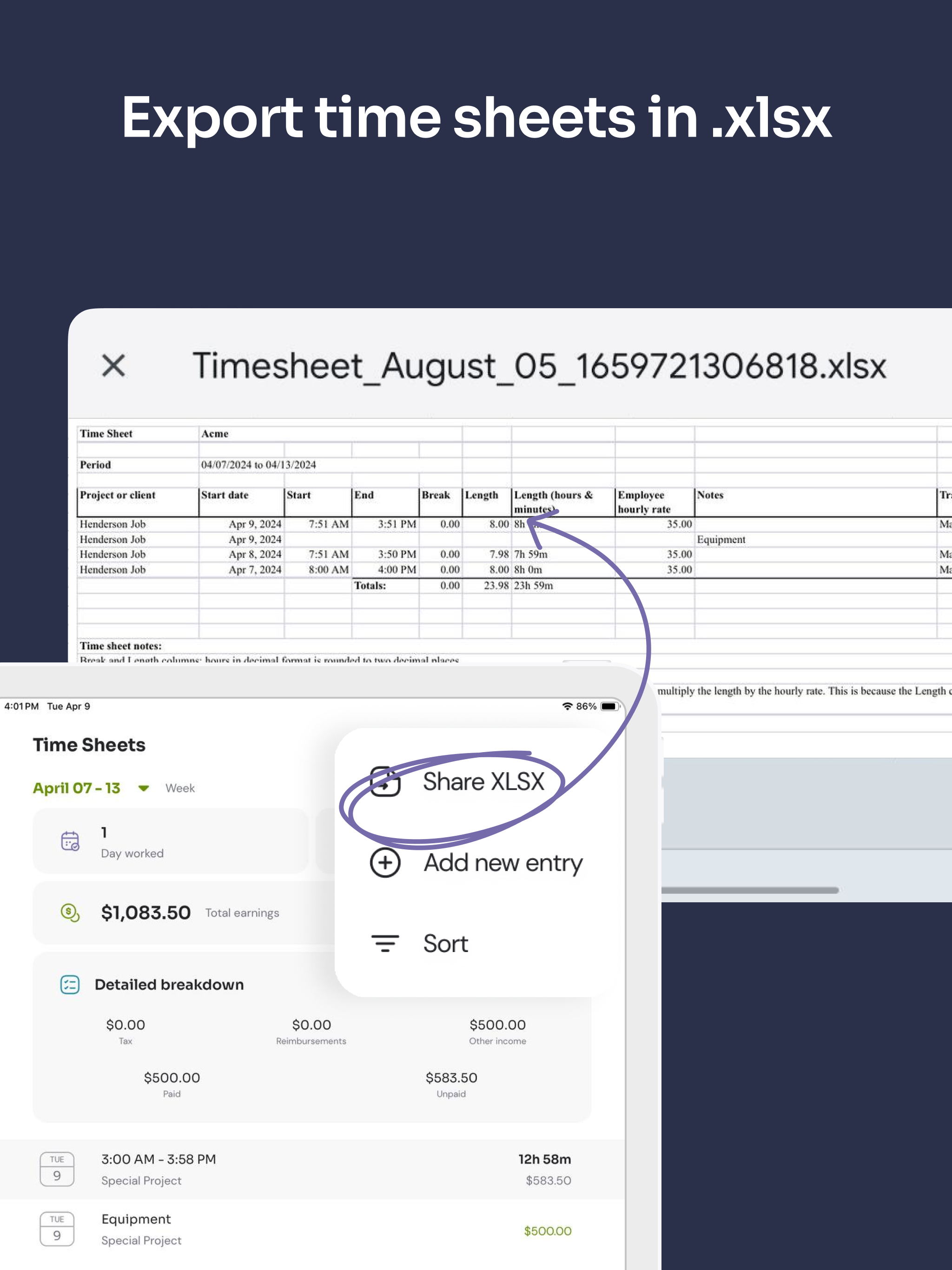Click the April 07 - 13 date range
Viewport: 952px width, 1270px height.
76,788
